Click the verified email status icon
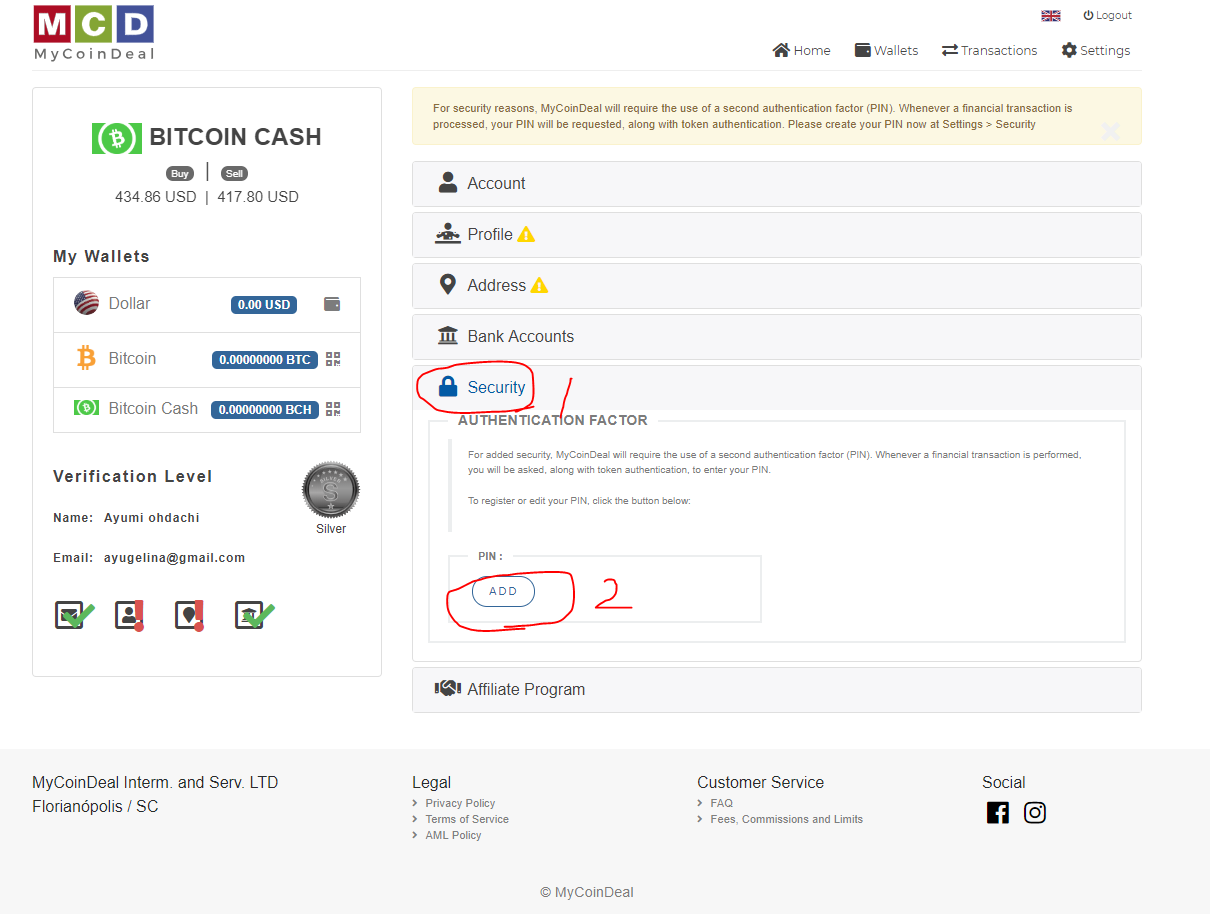The width and height of the screenshot is (1210, 914). pyautogui.click(x=74, y=616)
